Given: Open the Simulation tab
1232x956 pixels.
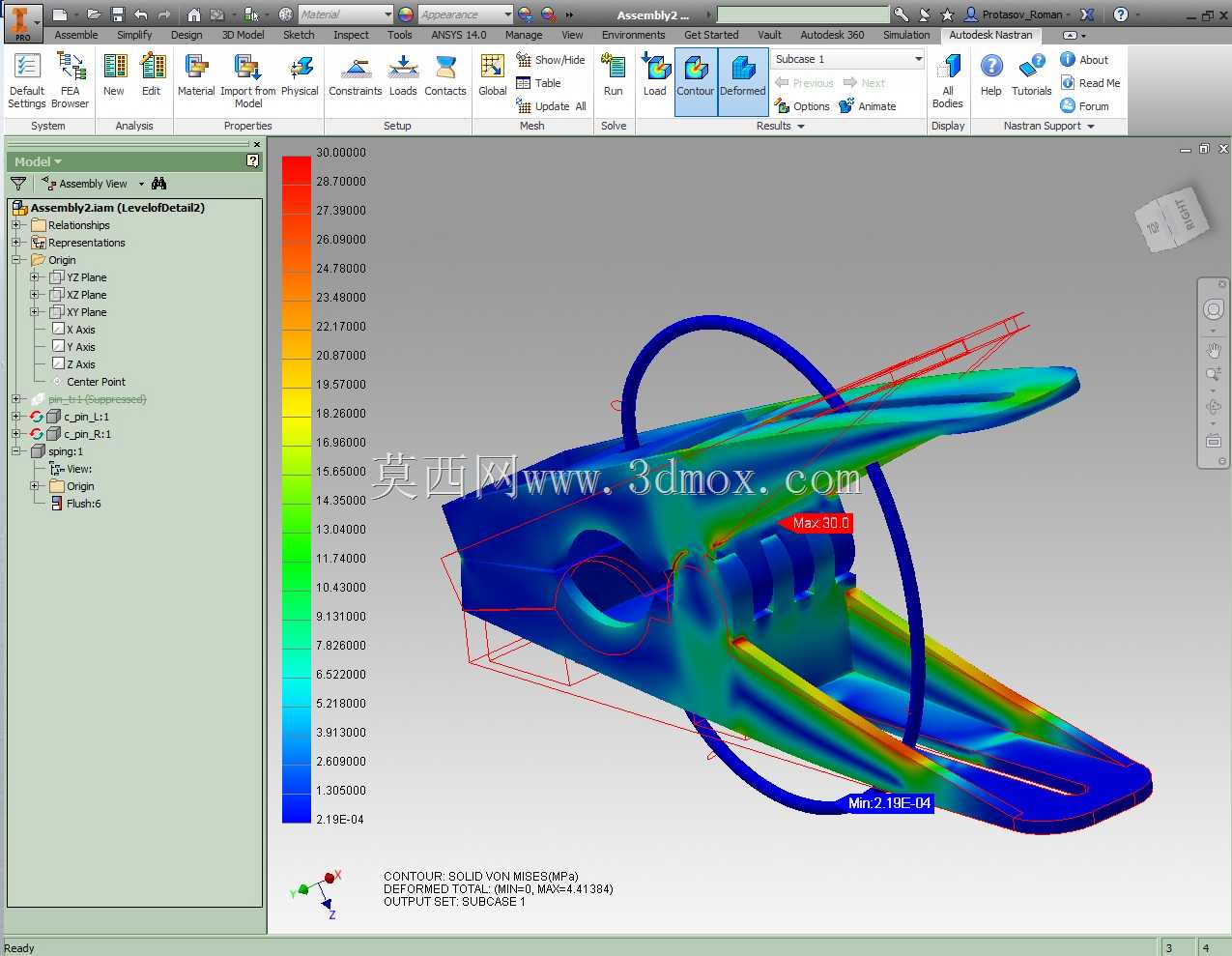Looking at the screenshot, I should click(x=906, y=35).
